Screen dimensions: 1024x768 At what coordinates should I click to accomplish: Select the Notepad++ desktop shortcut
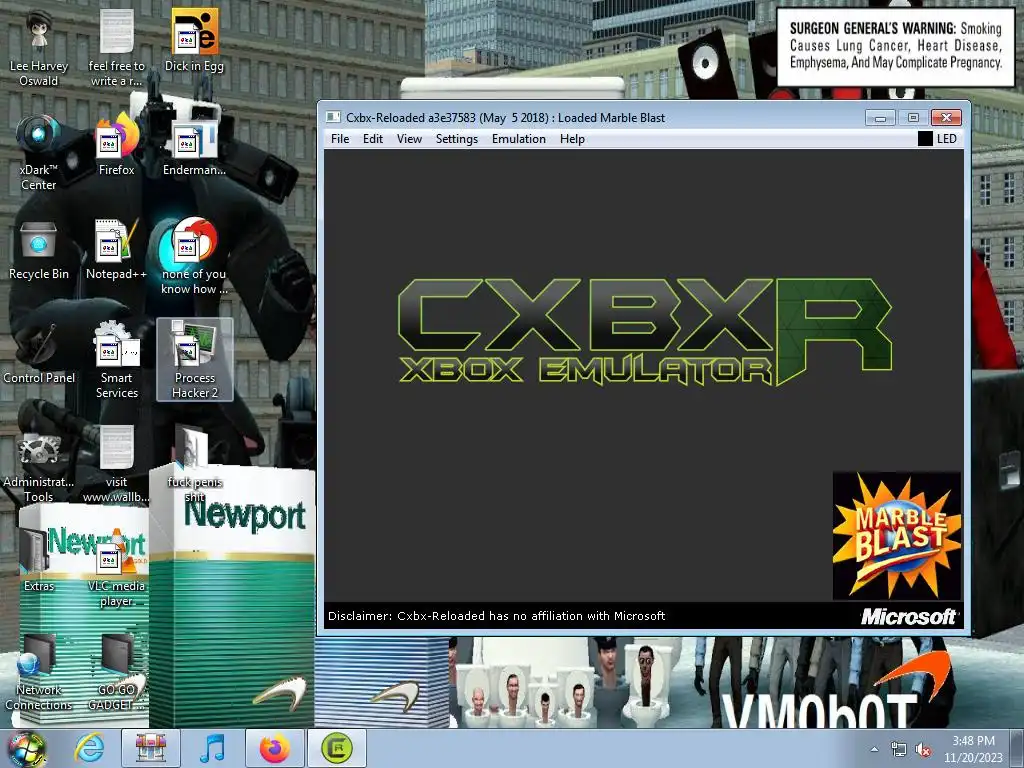click(116, 249)
